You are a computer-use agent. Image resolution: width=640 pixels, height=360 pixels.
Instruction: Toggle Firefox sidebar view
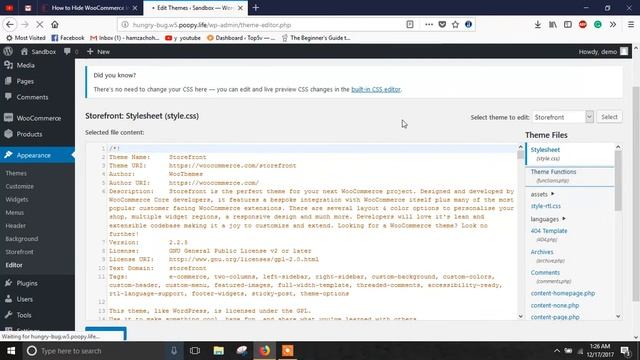(568, 24)
